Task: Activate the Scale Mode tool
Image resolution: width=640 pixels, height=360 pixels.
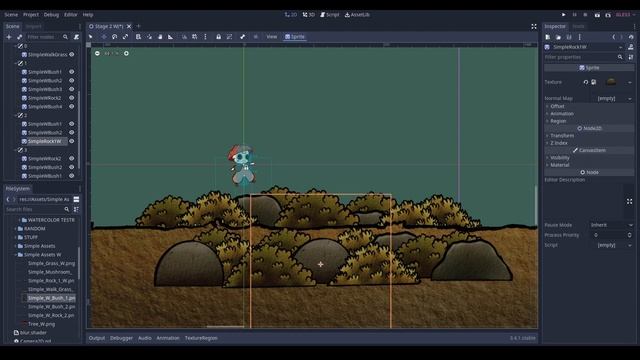Action: click(x=125, y=37)
